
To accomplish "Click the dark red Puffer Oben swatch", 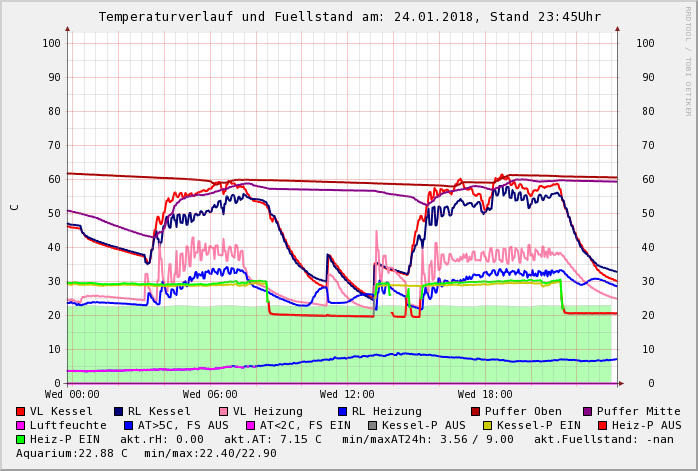I will point(475,411).
